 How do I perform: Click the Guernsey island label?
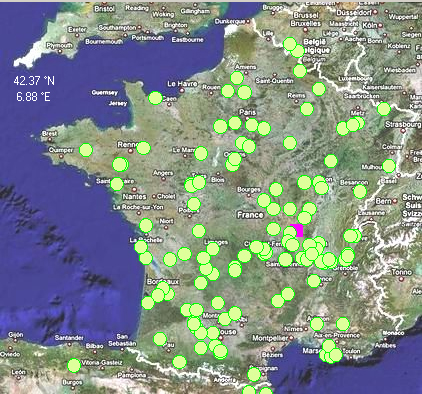[105, 92]
